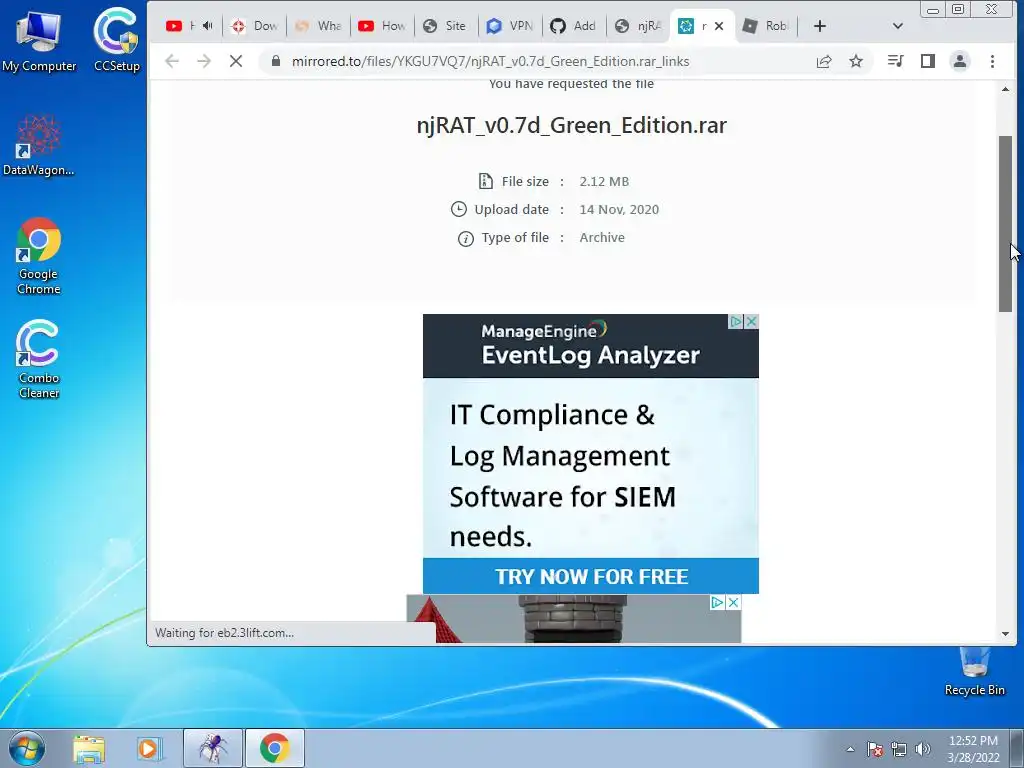1024x768 pixels.
Task: Show hidden system tray icons
Action: (850, 749)
